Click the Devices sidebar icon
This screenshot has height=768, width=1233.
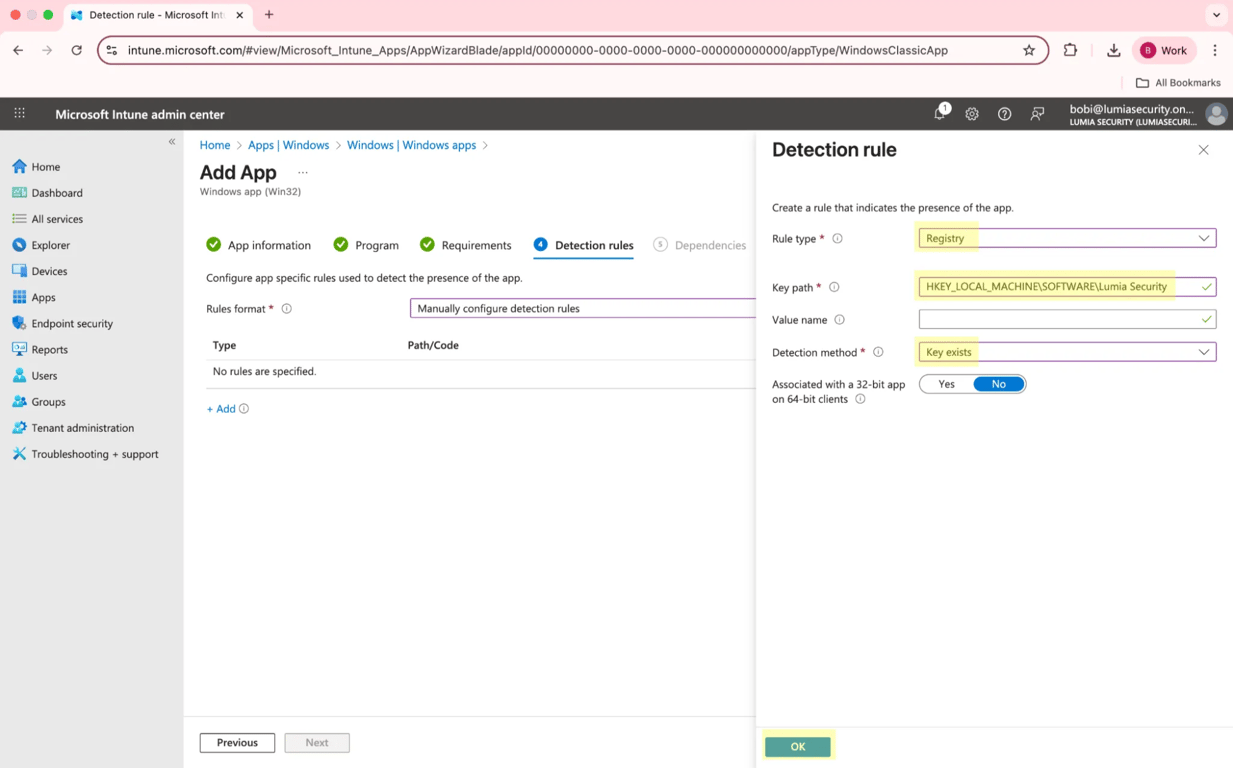tap(19, 271)
